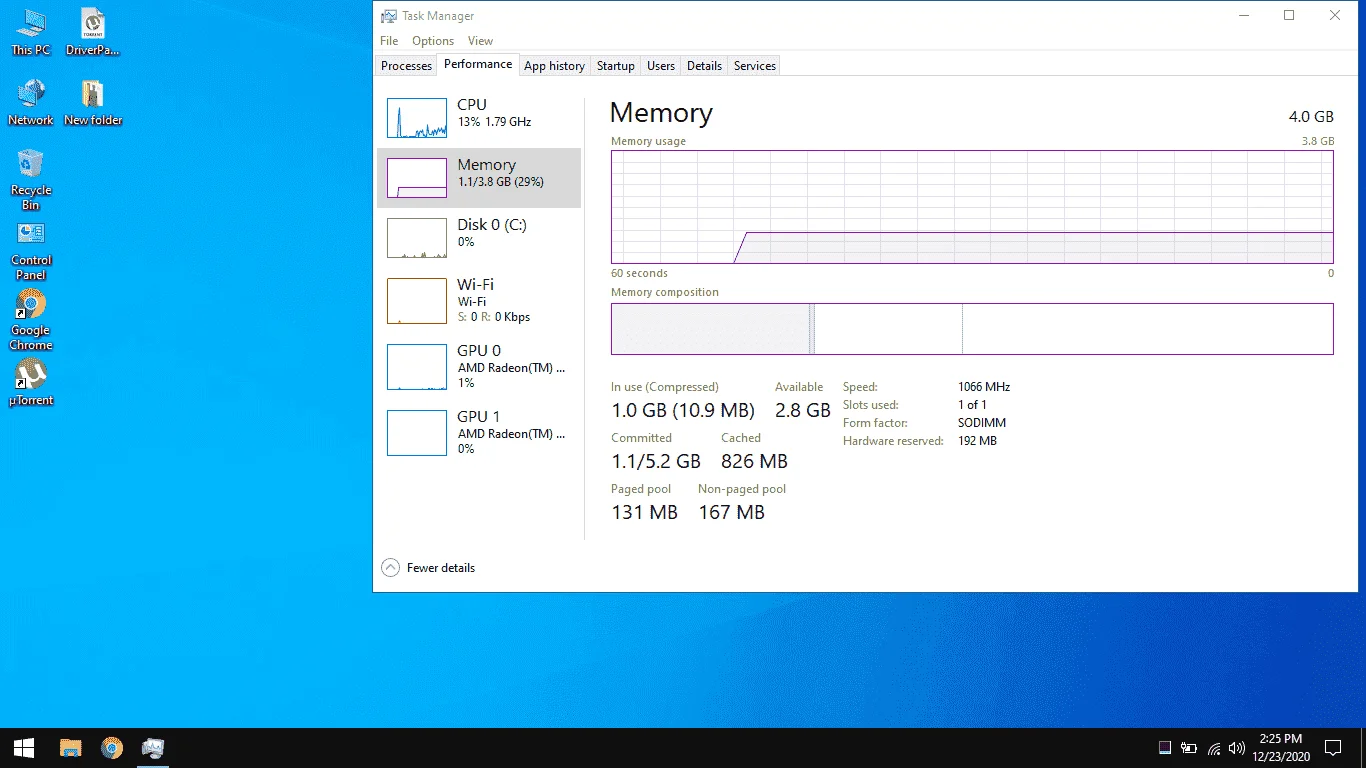Open the Action Center notifications icon

click(x=1332, y=748)
